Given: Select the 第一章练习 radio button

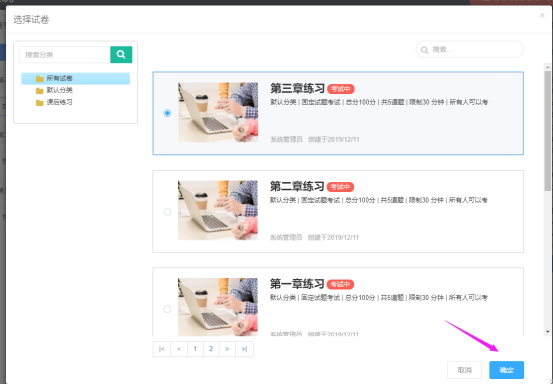Looking at the screenshot, I should click(x=167, y=309).
